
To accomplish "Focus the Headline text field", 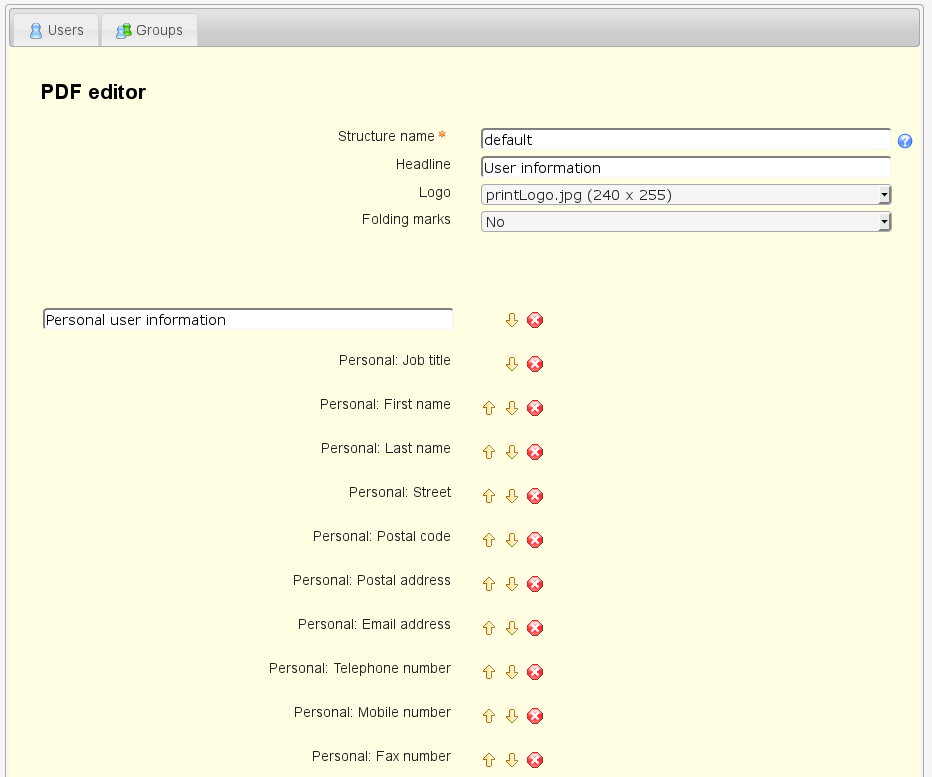I will 685,168.
